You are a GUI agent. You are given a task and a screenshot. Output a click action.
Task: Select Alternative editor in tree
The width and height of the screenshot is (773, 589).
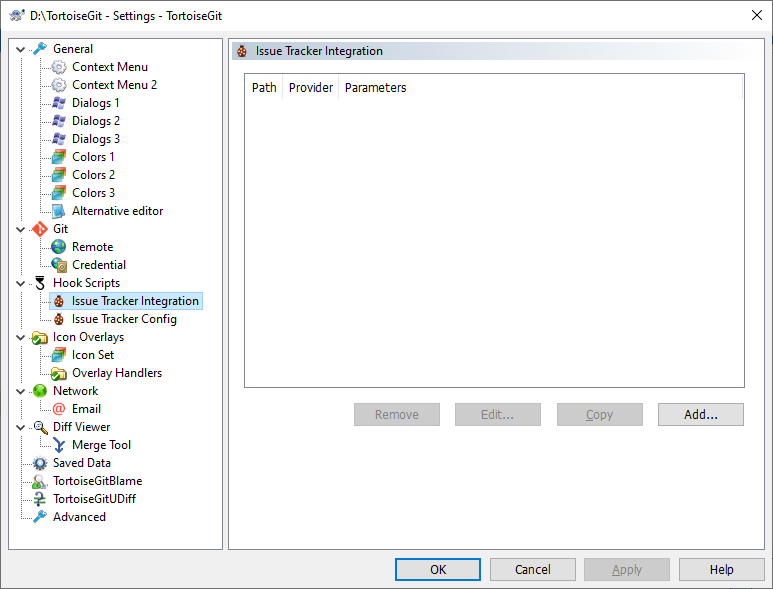tap(117, 211)
